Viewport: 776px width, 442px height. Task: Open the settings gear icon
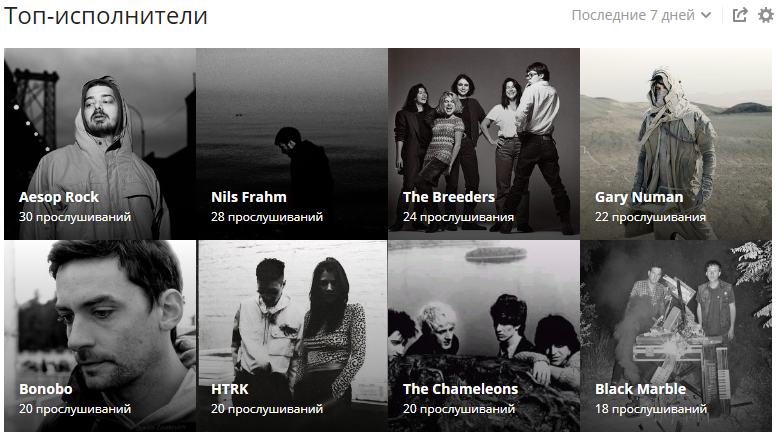[x=766, y=15]
